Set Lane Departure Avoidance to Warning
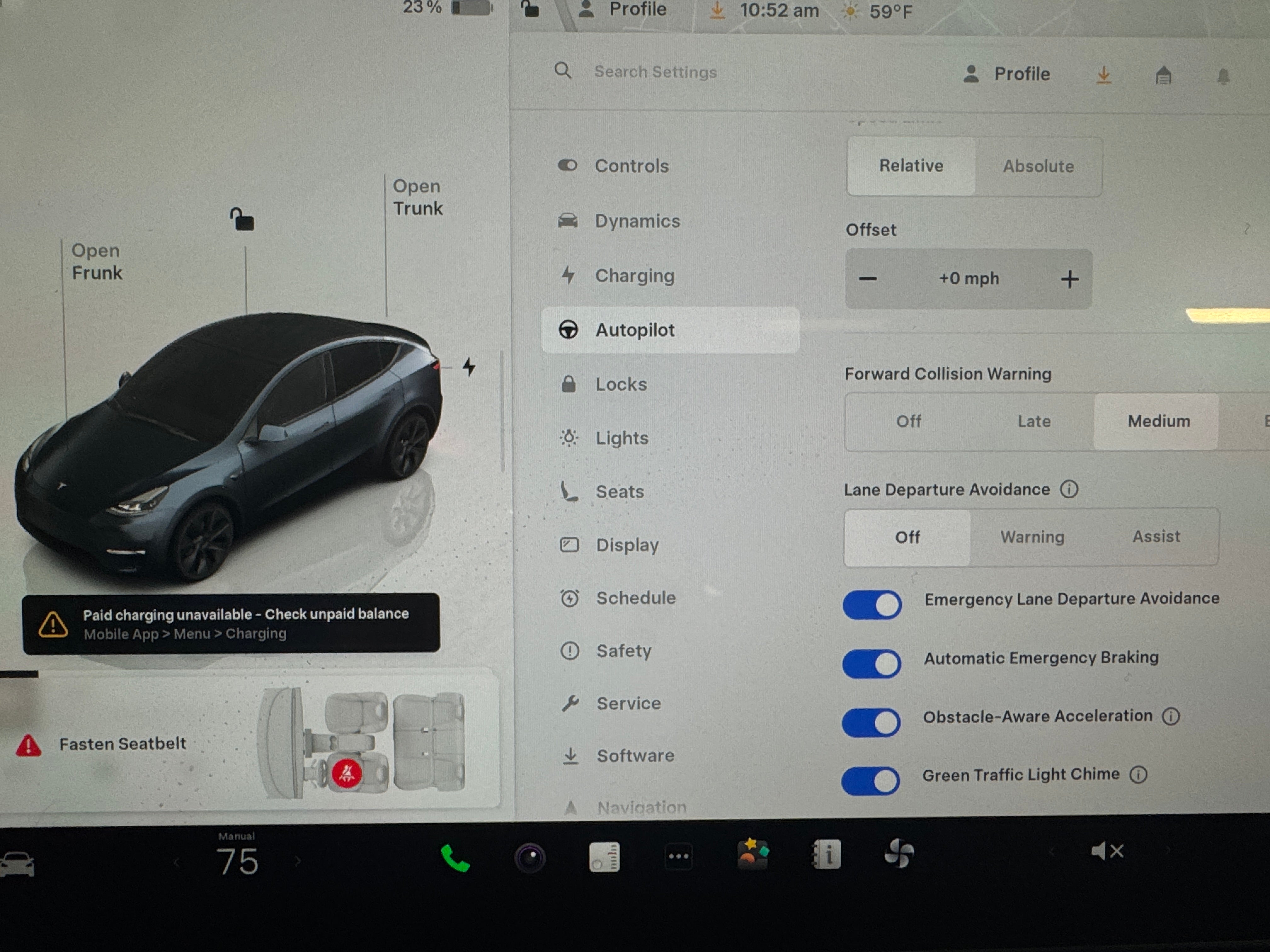 click(1032, 537)
